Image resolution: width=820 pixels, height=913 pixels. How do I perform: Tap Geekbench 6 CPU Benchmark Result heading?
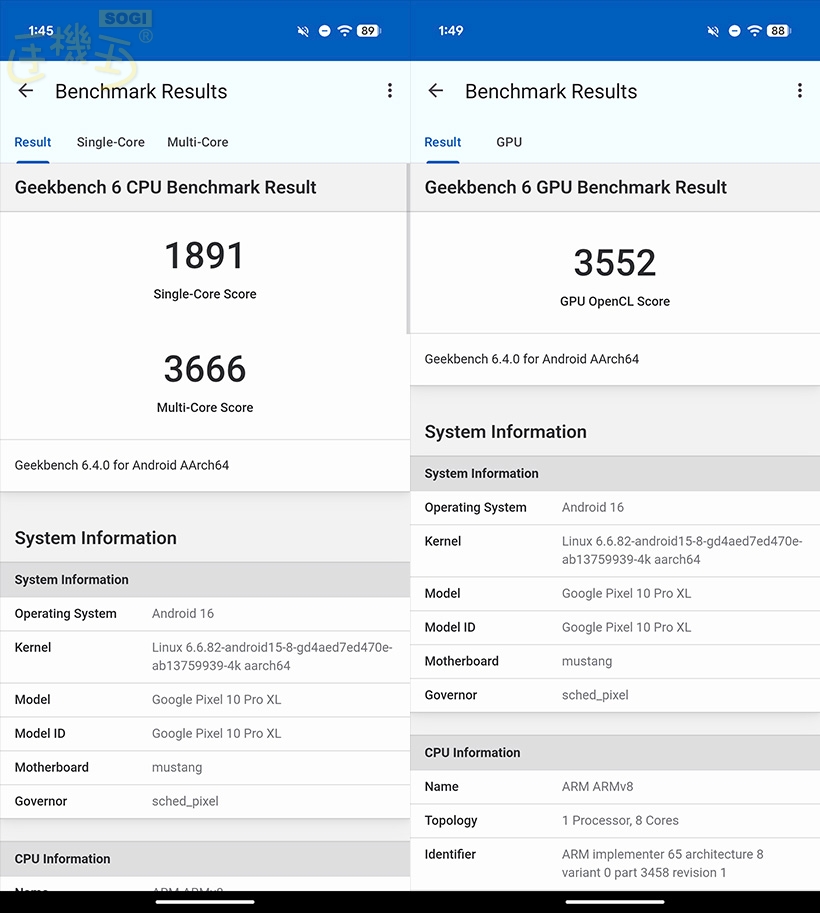(x=165, y=187)
